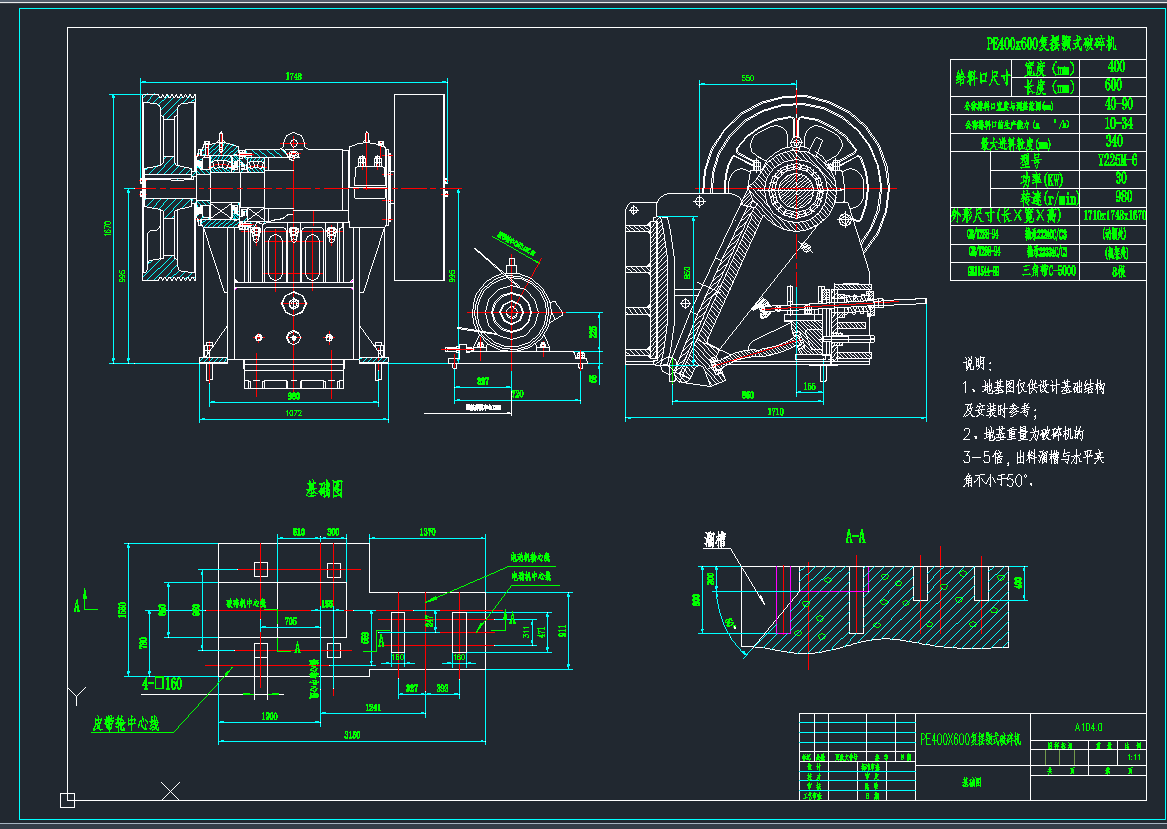Image resolution: width=1167 pixels, height=829 pixels.
Task: Click the A-A section view heading
Action: (856, 537)
